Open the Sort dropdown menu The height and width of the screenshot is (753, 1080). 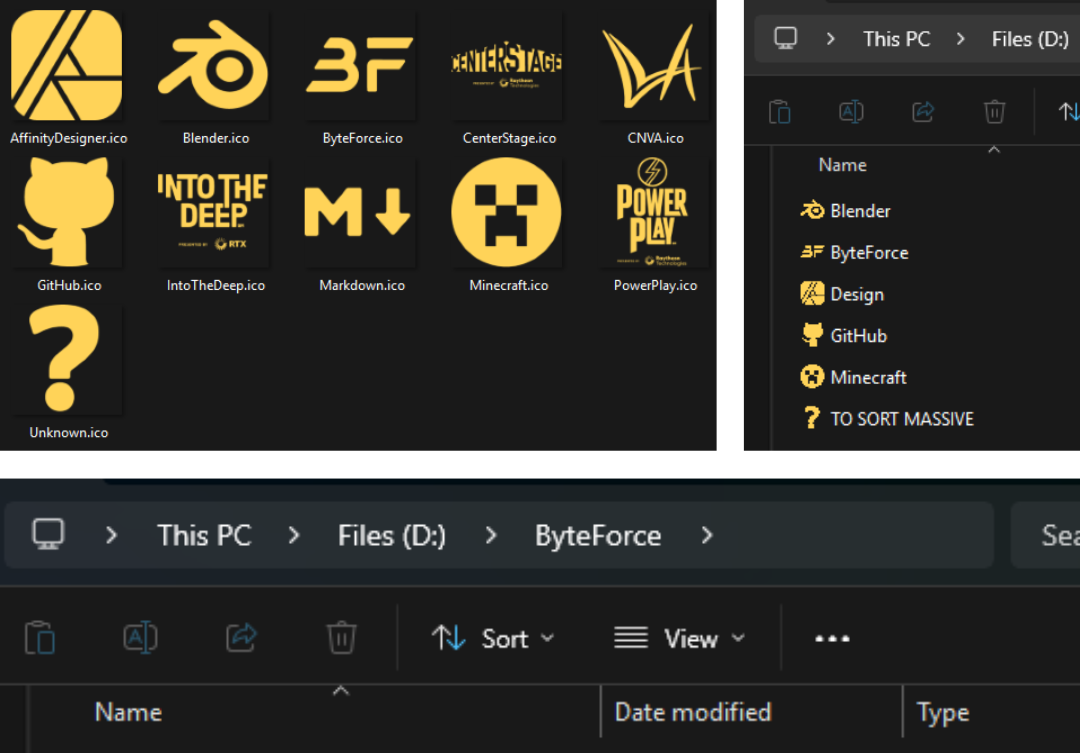click(x=493, y=638)
